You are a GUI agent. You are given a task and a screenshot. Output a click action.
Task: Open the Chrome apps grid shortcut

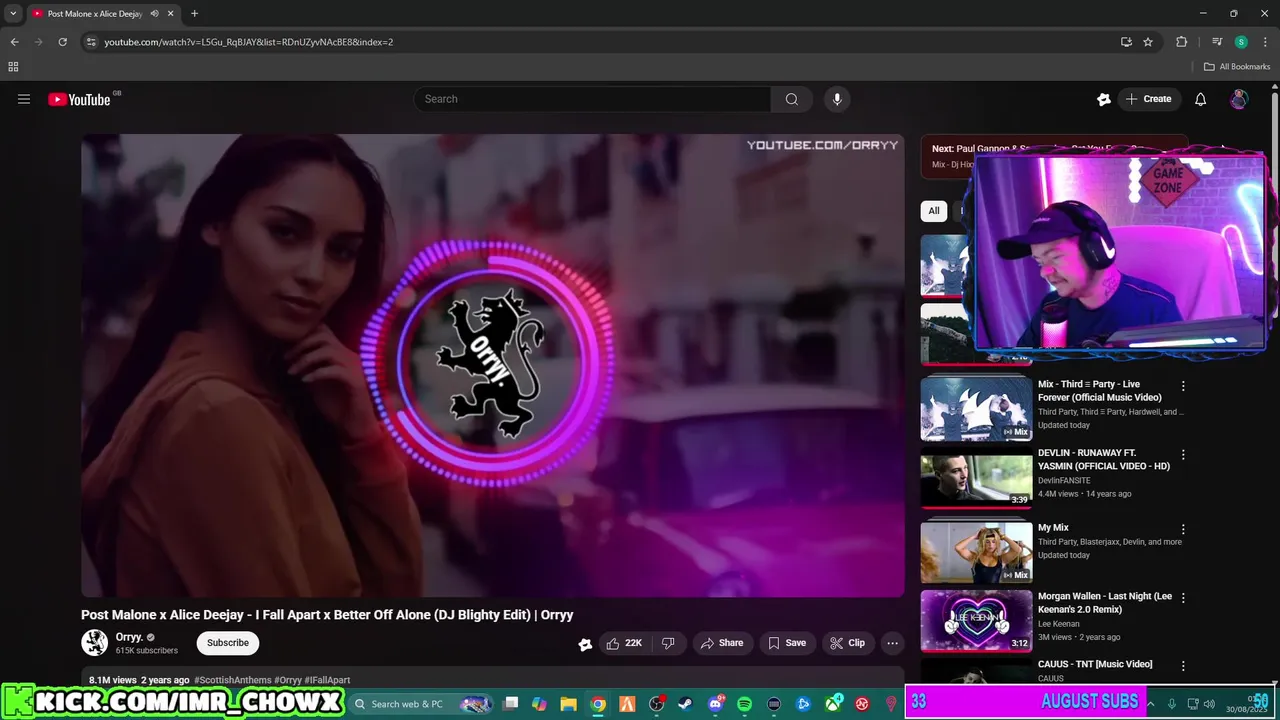13,67
